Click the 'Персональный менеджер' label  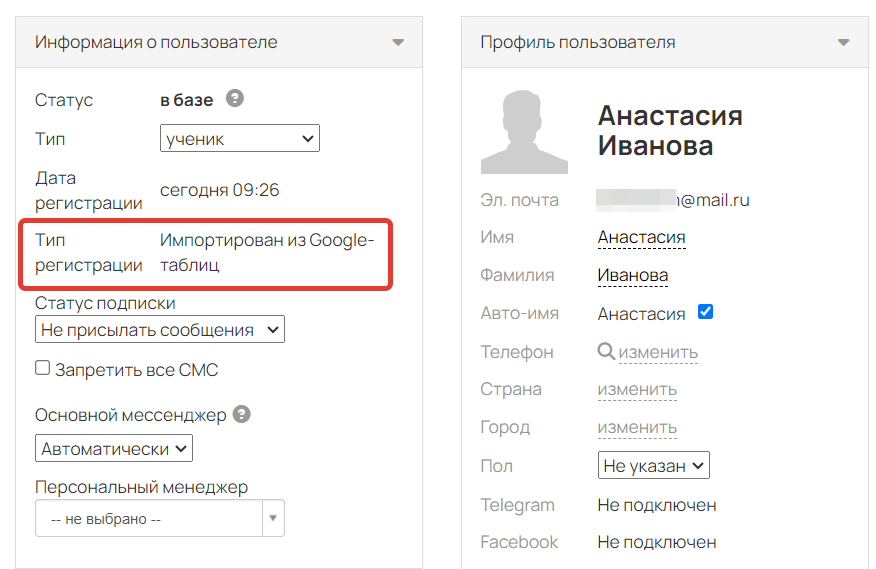(x=141, y=487)
